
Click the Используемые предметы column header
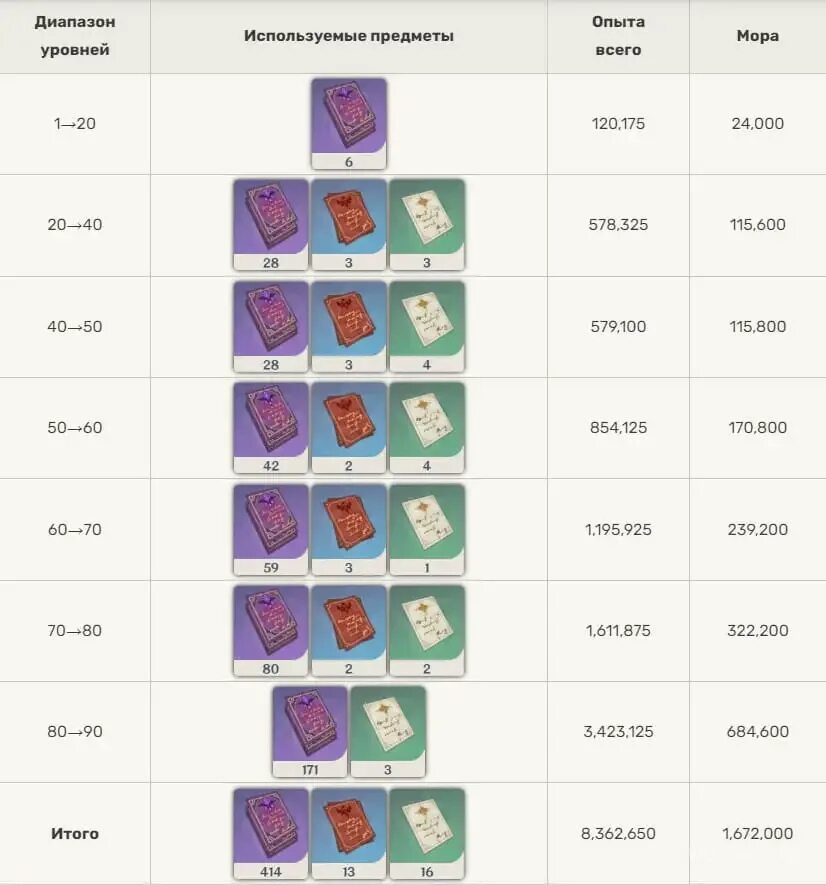point(349,36)
